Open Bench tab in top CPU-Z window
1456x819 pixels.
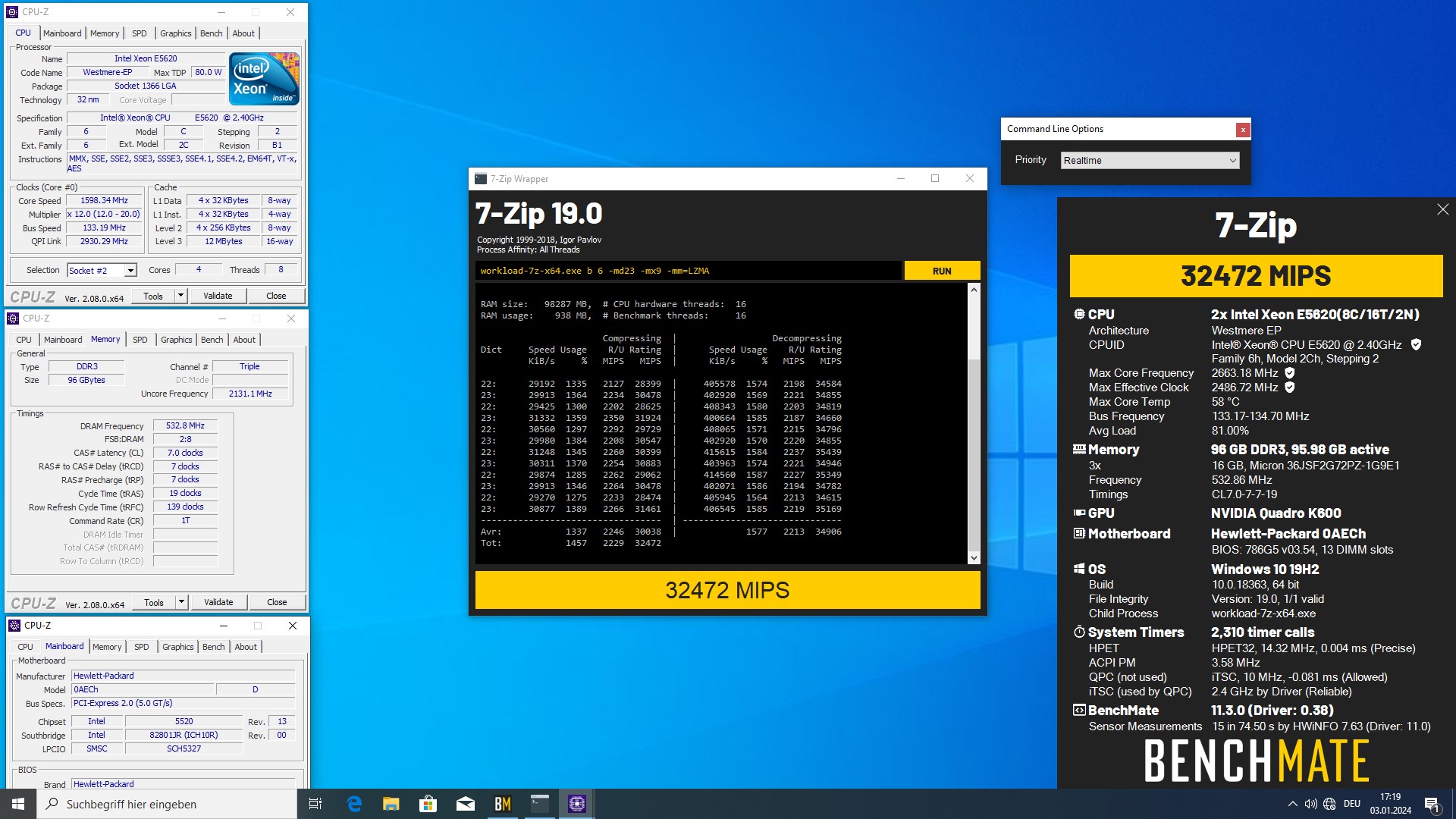point(212,33)
